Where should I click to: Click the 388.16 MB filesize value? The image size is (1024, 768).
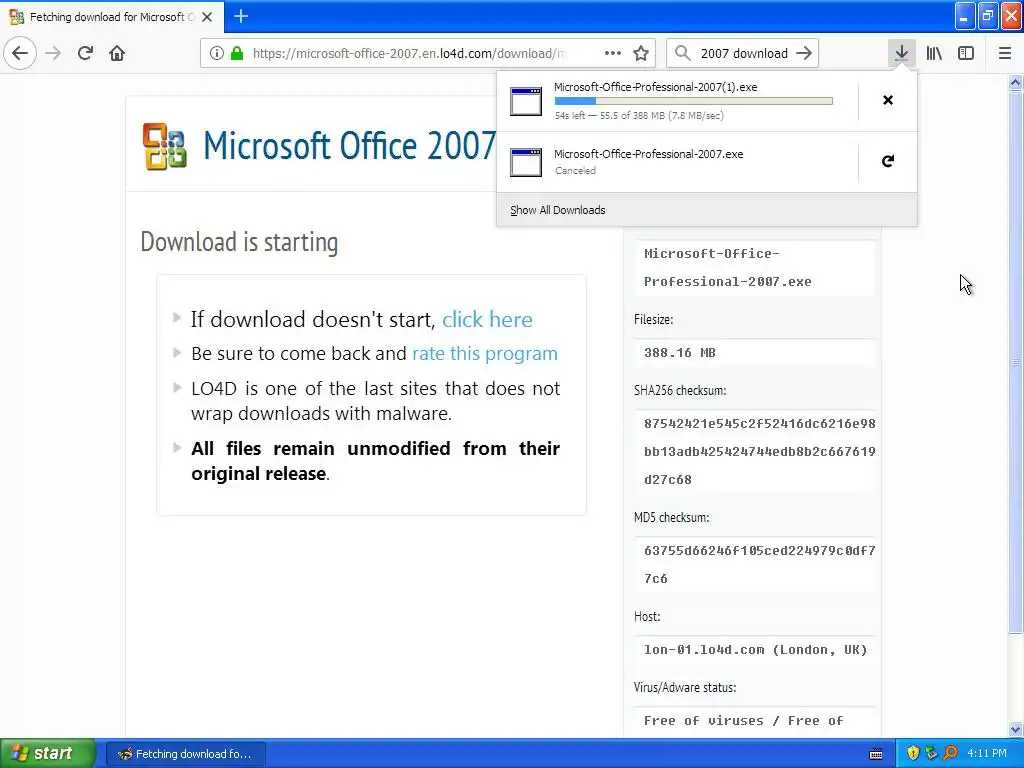[680, 353]
